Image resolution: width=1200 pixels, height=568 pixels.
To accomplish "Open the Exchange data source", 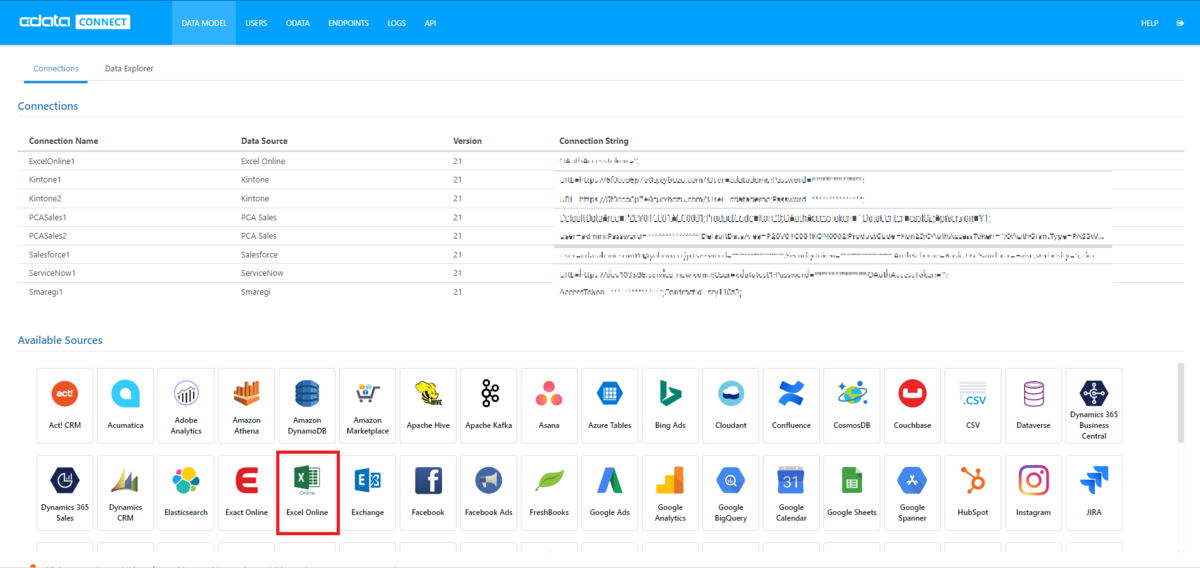I will click(x=368, y=493).
